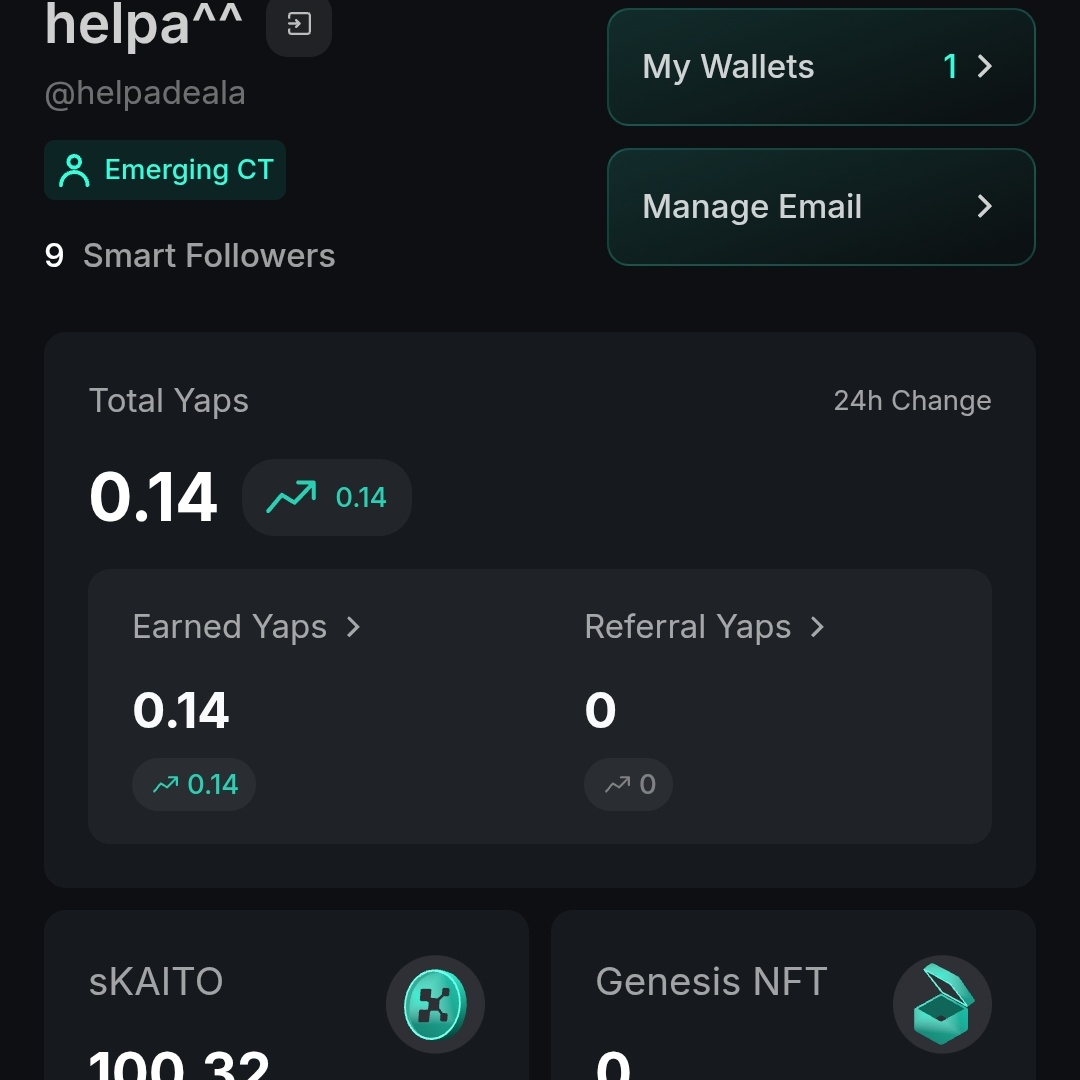This screenshot has height=1080, width=1080.
Task: Click the trend arrow in 24h change badge
Action: (290, 496)
